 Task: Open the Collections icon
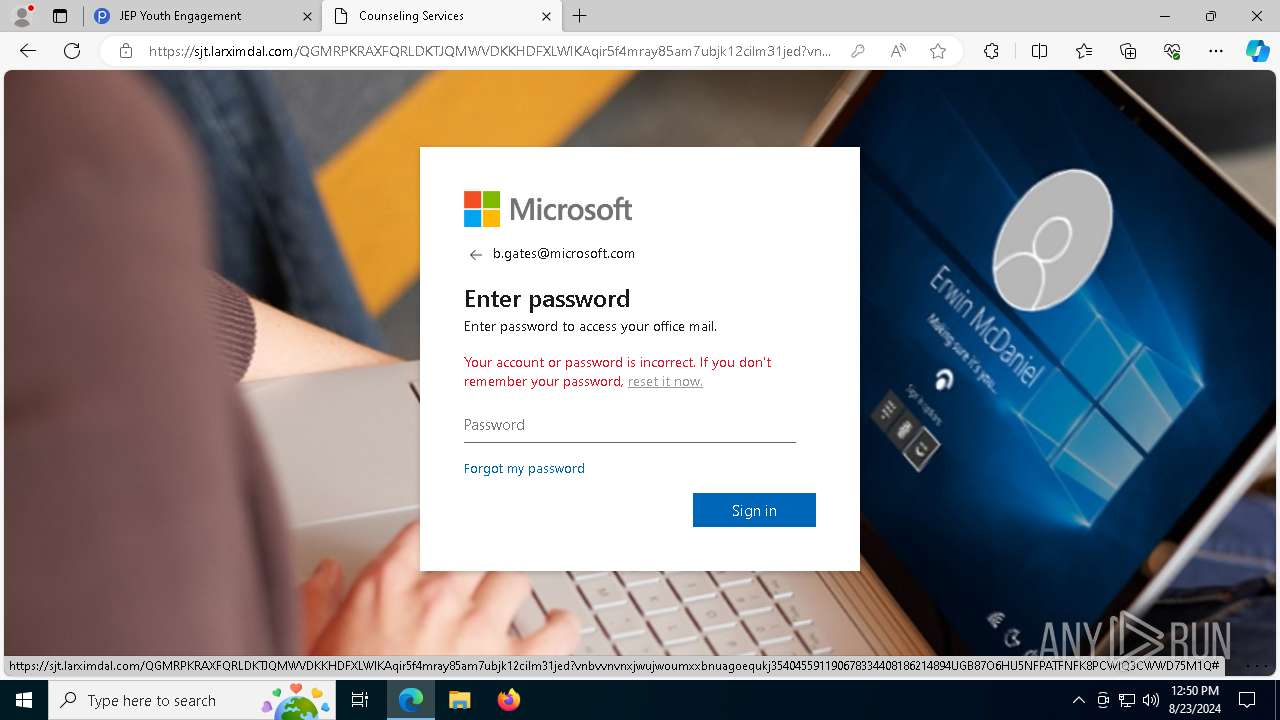[1128, 51]
